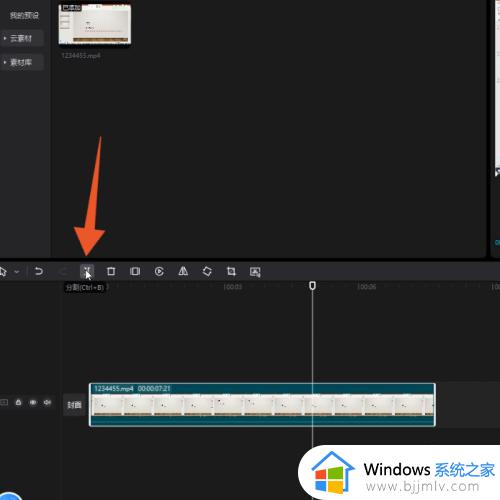Click the mirror flip triangle icon
Image resolution: width=500 pixels, height=500 pixels.
click(183, 271)
